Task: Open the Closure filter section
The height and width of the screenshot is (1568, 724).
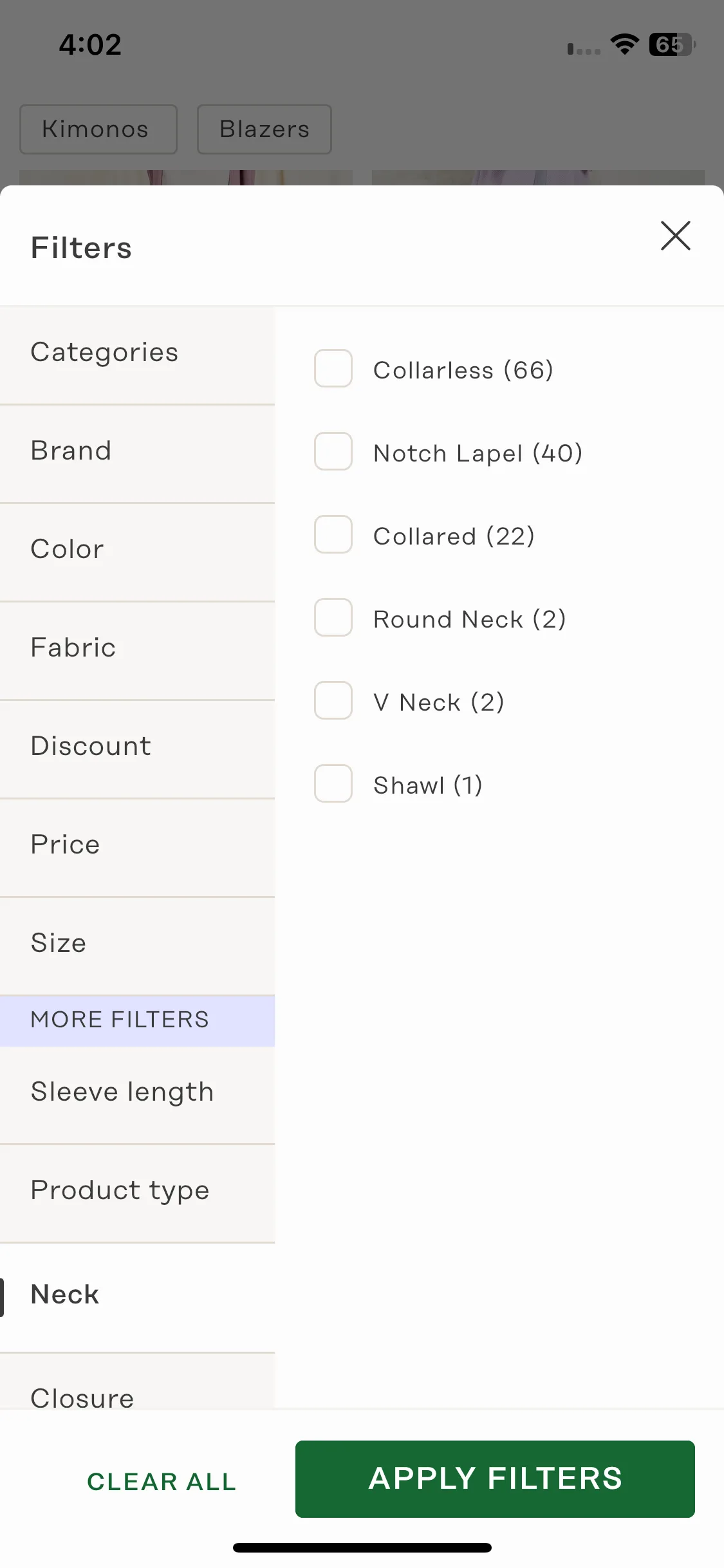Action: [137, 1383]
